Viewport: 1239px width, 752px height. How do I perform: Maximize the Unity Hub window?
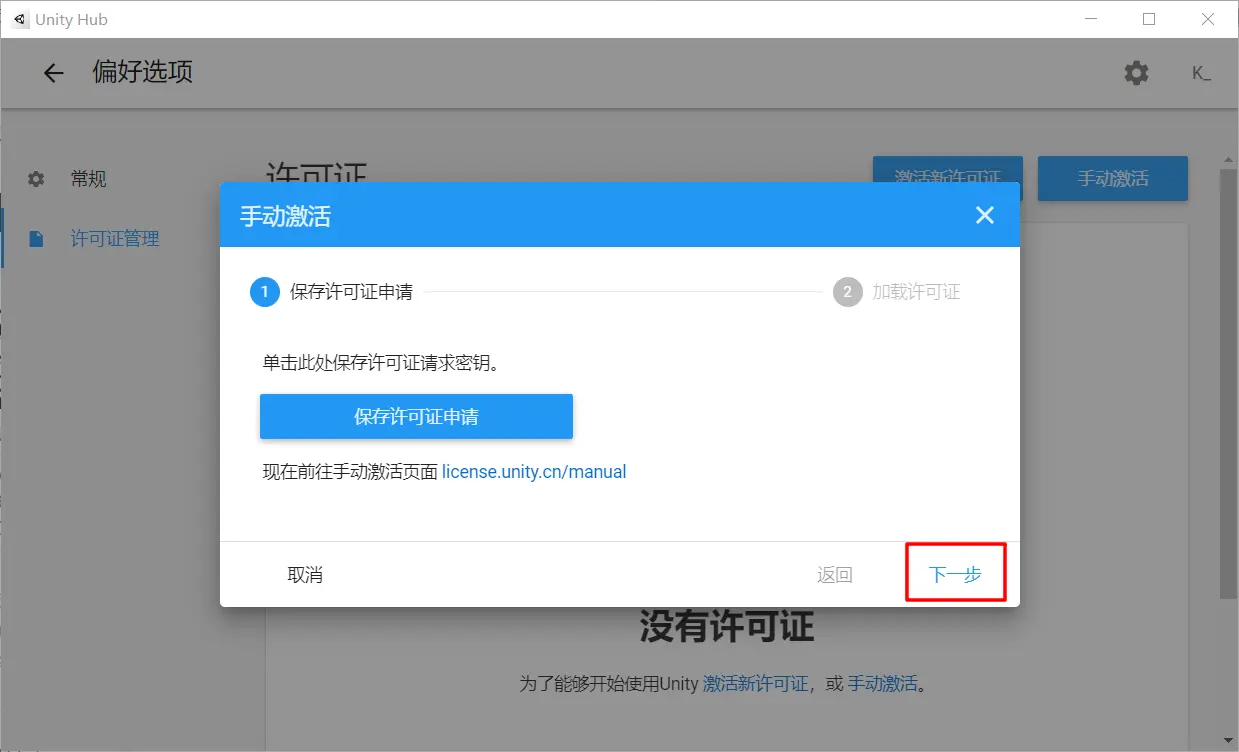tap(1149, 19)
